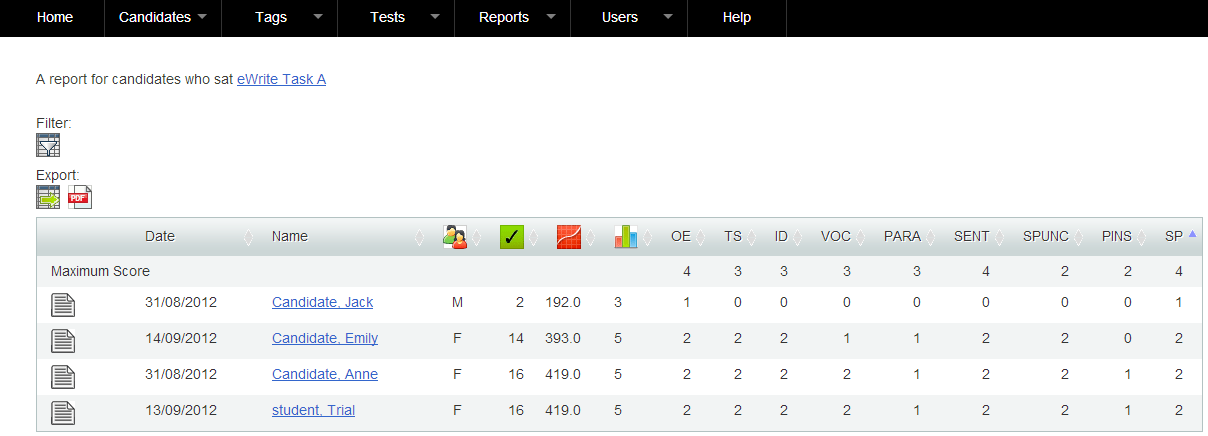Expand the Reports menu dropdown

512,17
